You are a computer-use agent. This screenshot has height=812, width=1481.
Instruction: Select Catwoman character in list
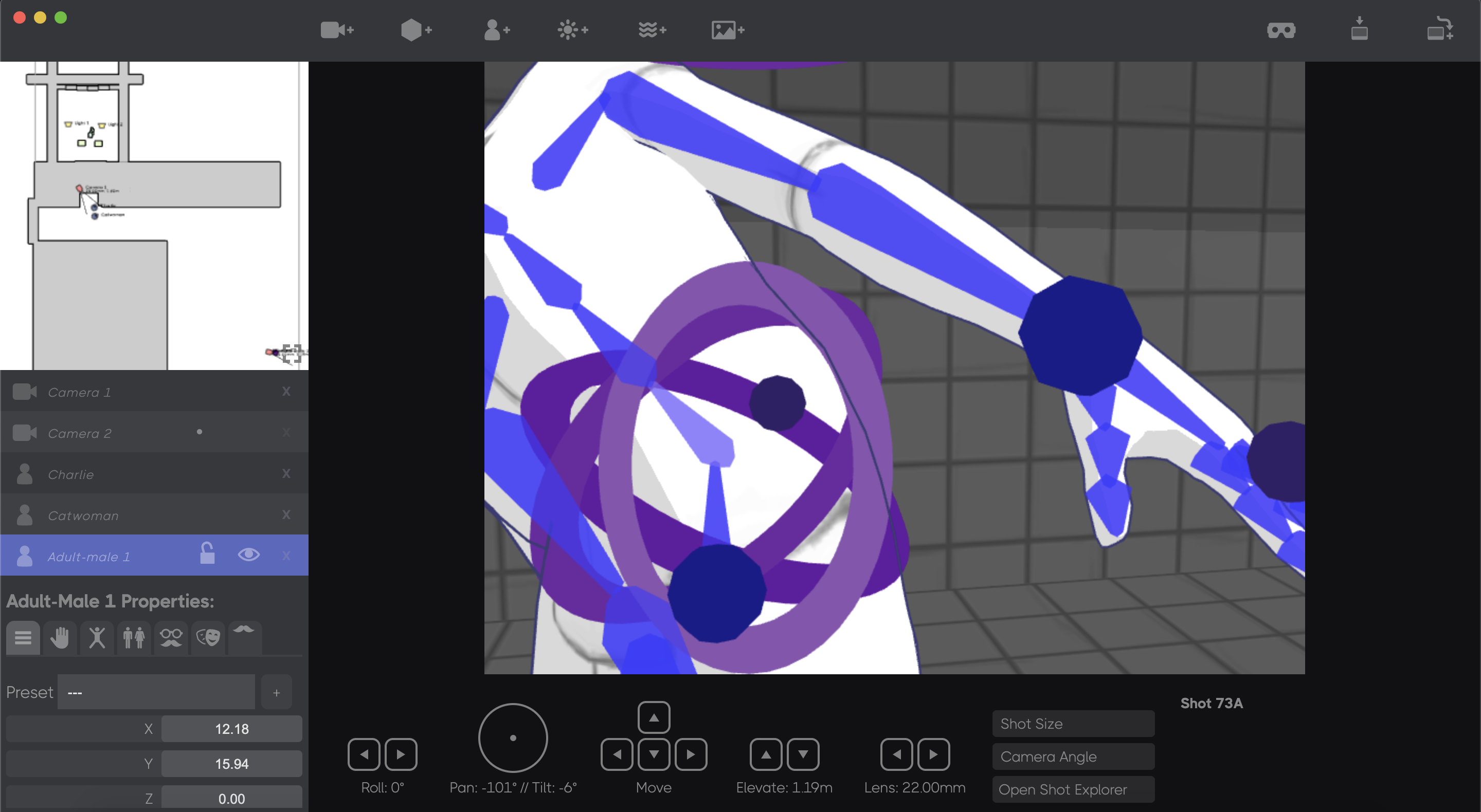click(154, 515)
